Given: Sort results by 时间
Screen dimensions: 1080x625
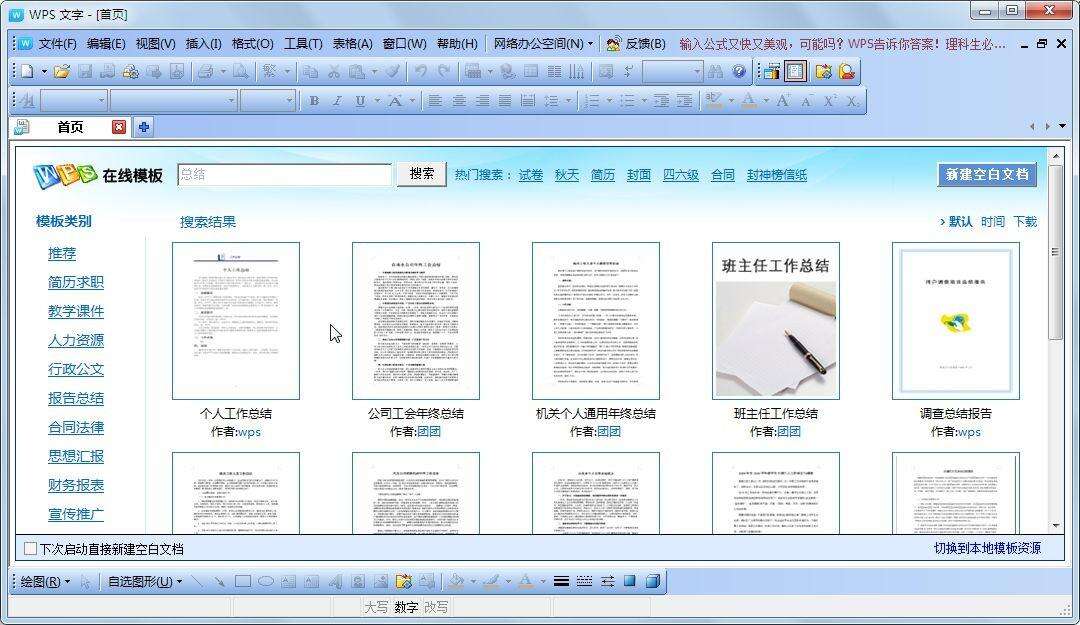Looking at the screenshot, I should [x=993, y=221].
